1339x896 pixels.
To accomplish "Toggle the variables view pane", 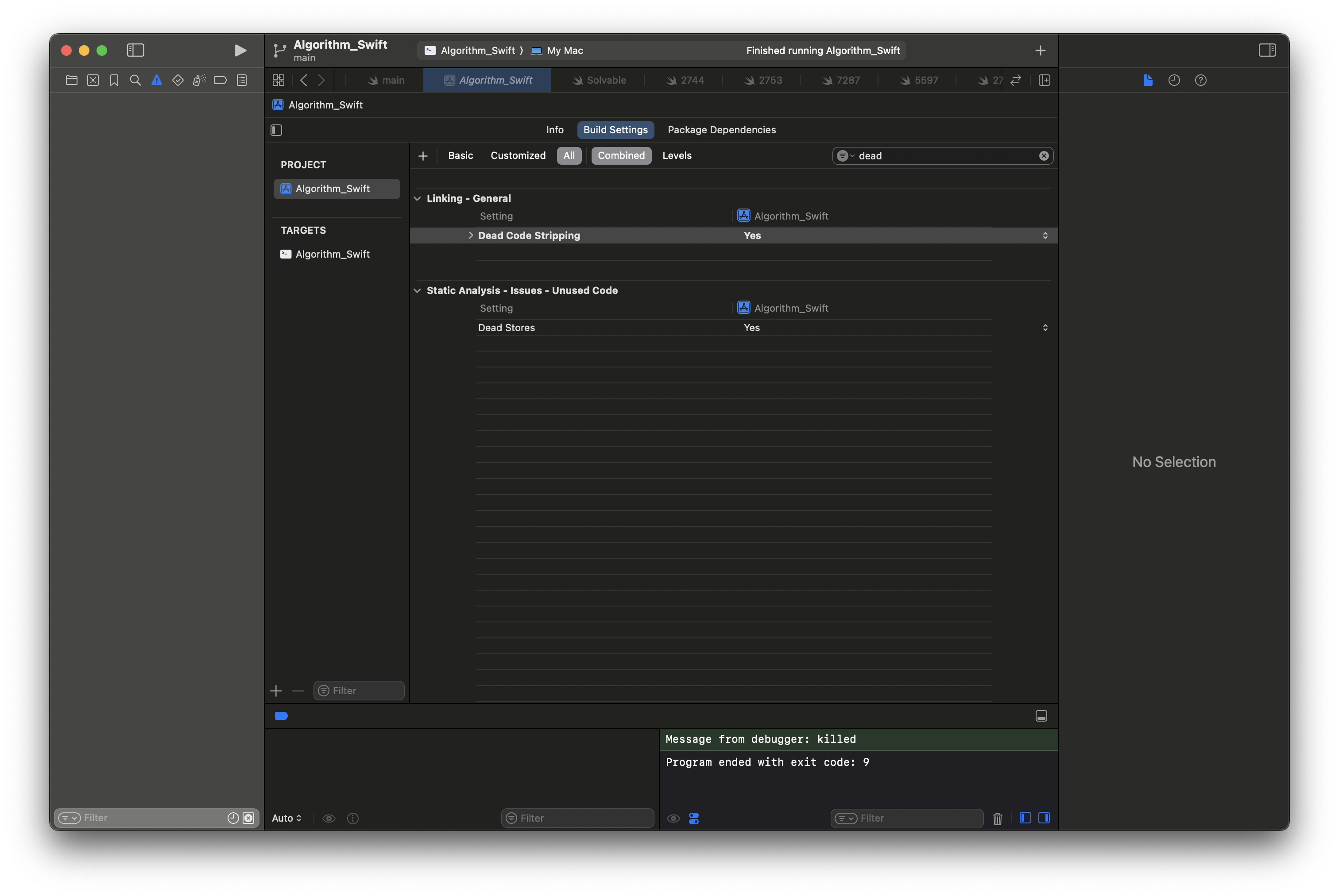I will click(x=1025, y=818).
